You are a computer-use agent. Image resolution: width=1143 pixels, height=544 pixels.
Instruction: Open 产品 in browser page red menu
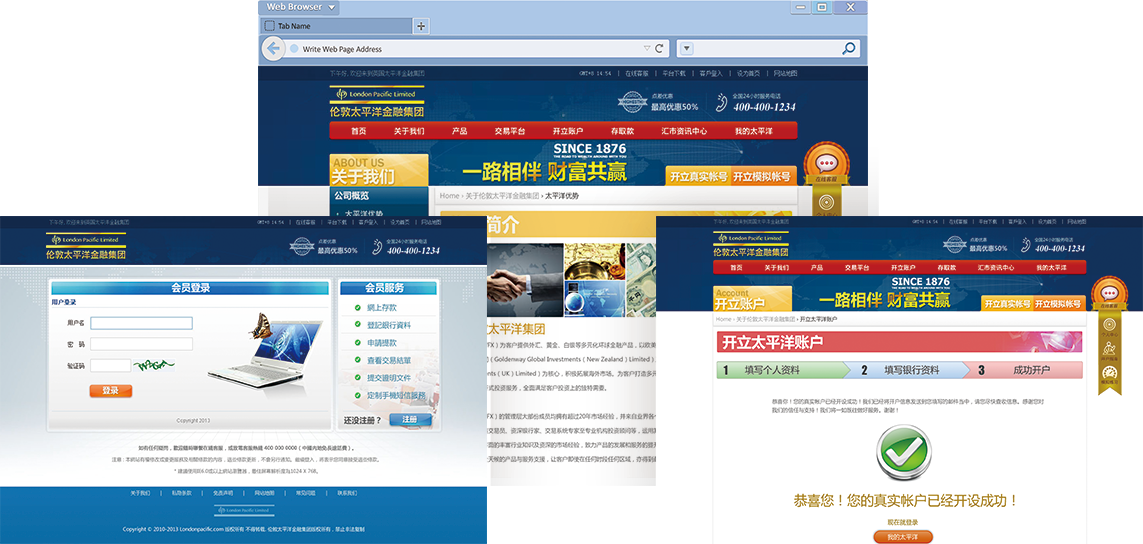[x=459, y=131]
